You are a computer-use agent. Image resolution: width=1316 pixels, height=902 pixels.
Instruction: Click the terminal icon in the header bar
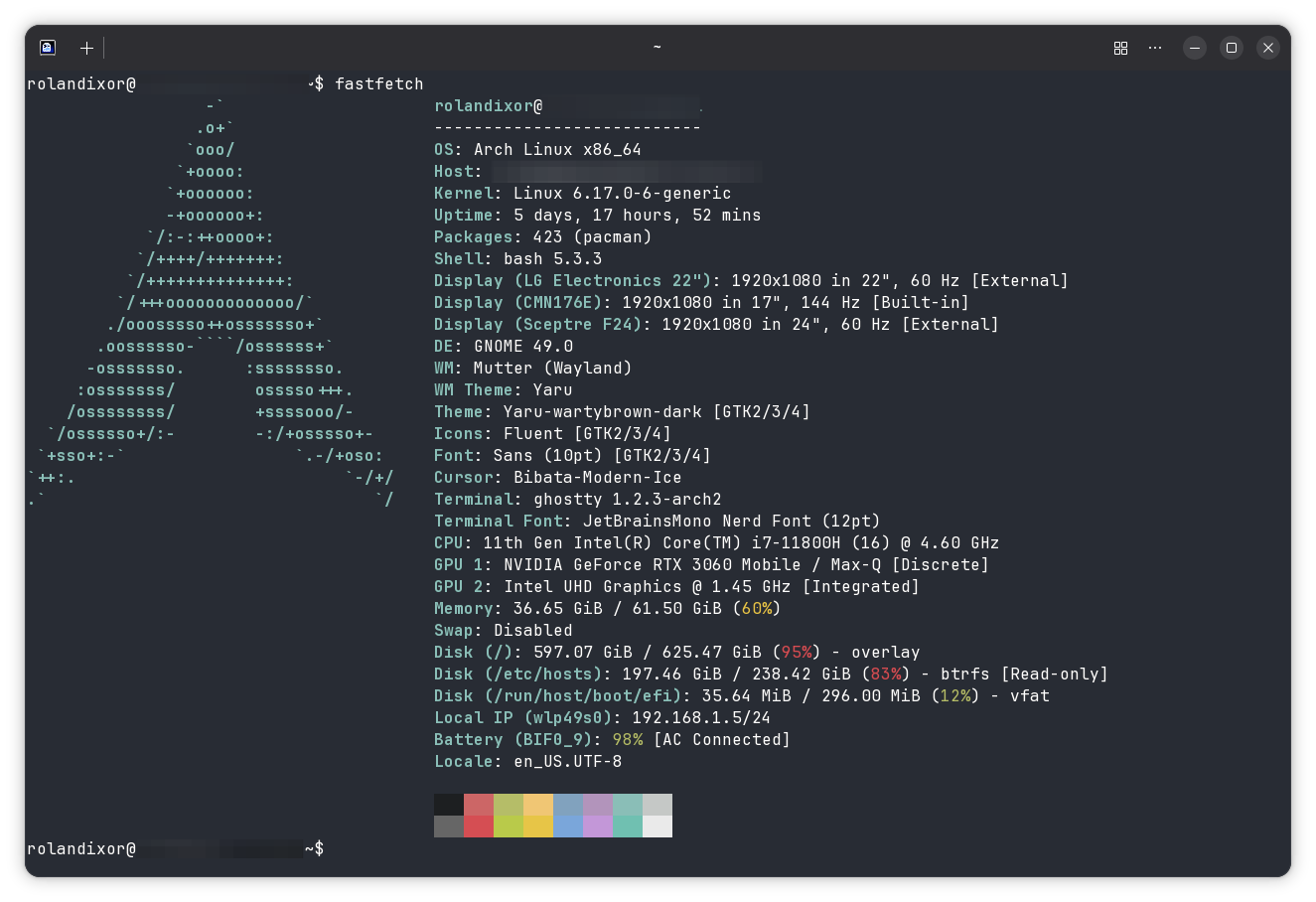pos(48,48)
